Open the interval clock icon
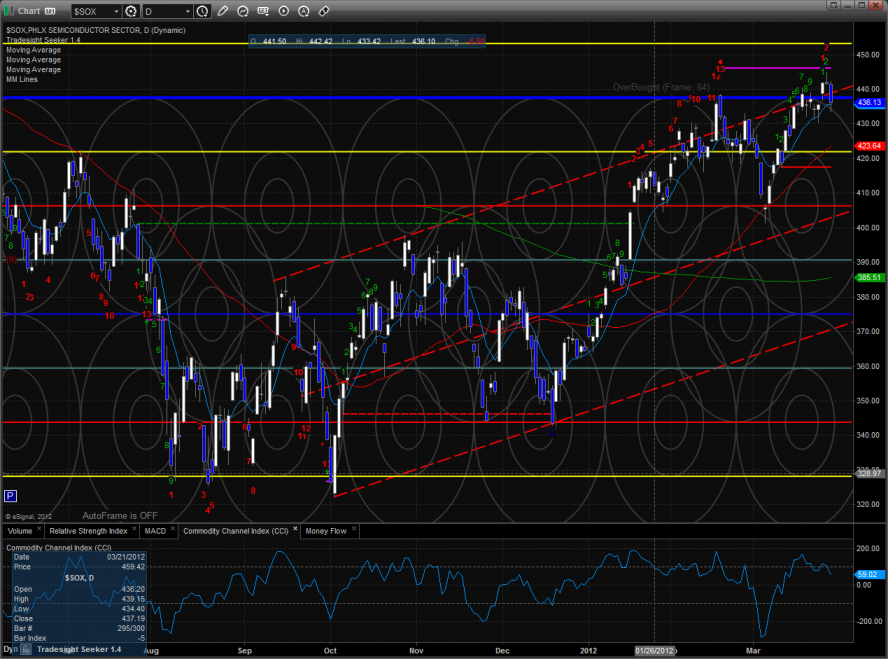Screen dimensions: 888x659 [x=203, y=11]
